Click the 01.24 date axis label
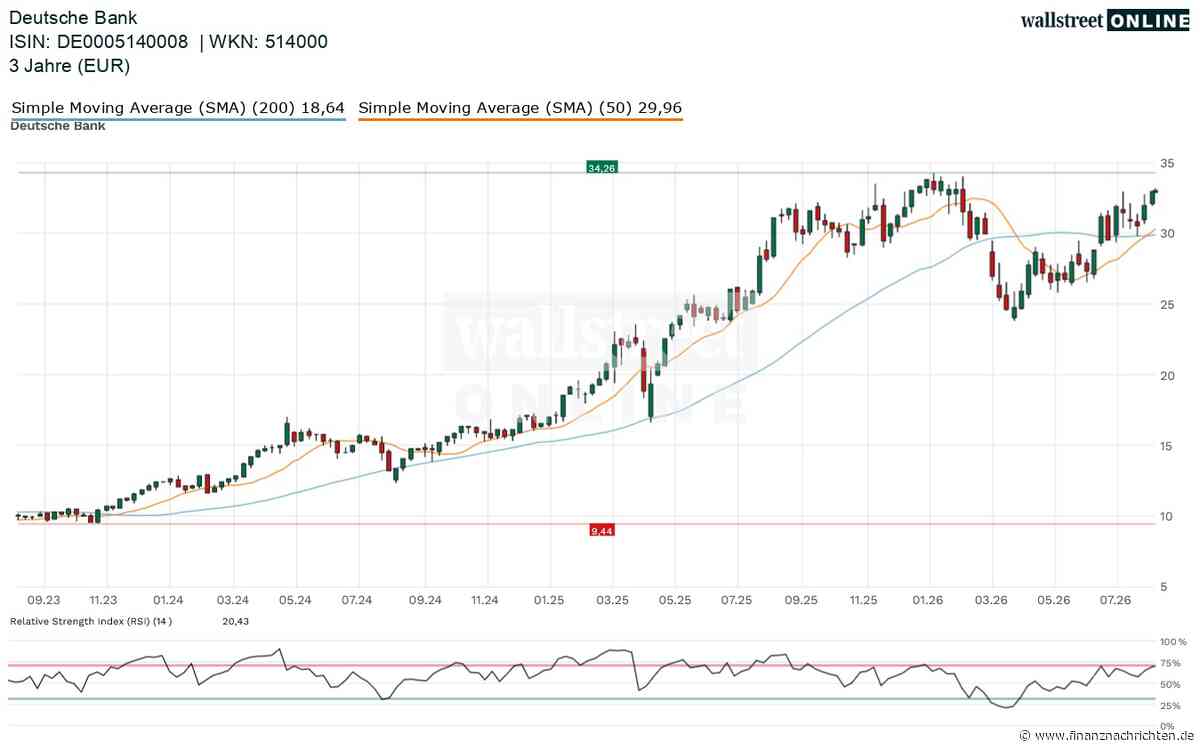This screenshot has height=750, width=1200. 168,600
